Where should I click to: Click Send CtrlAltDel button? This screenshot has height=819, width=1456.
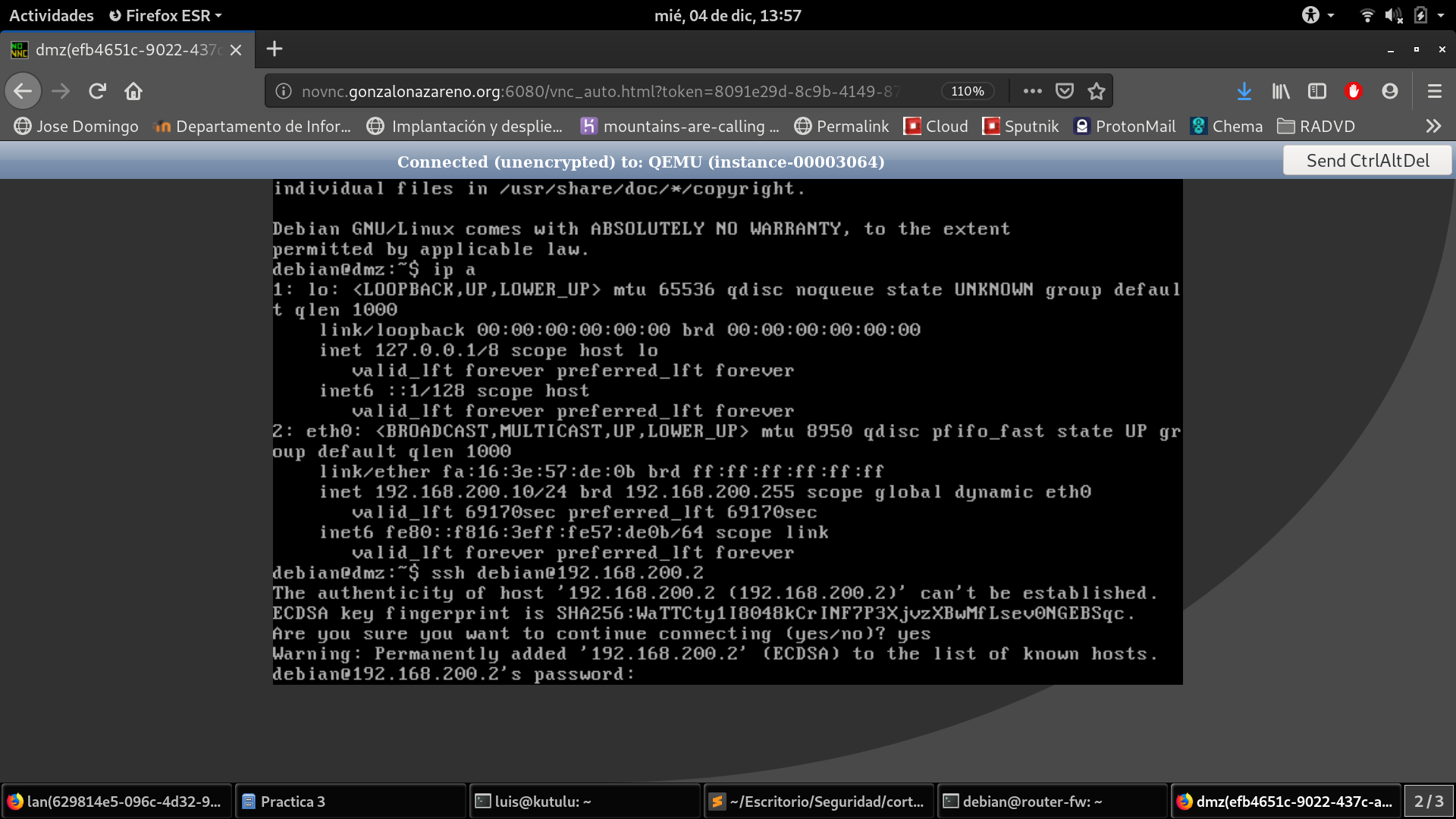1367,161
